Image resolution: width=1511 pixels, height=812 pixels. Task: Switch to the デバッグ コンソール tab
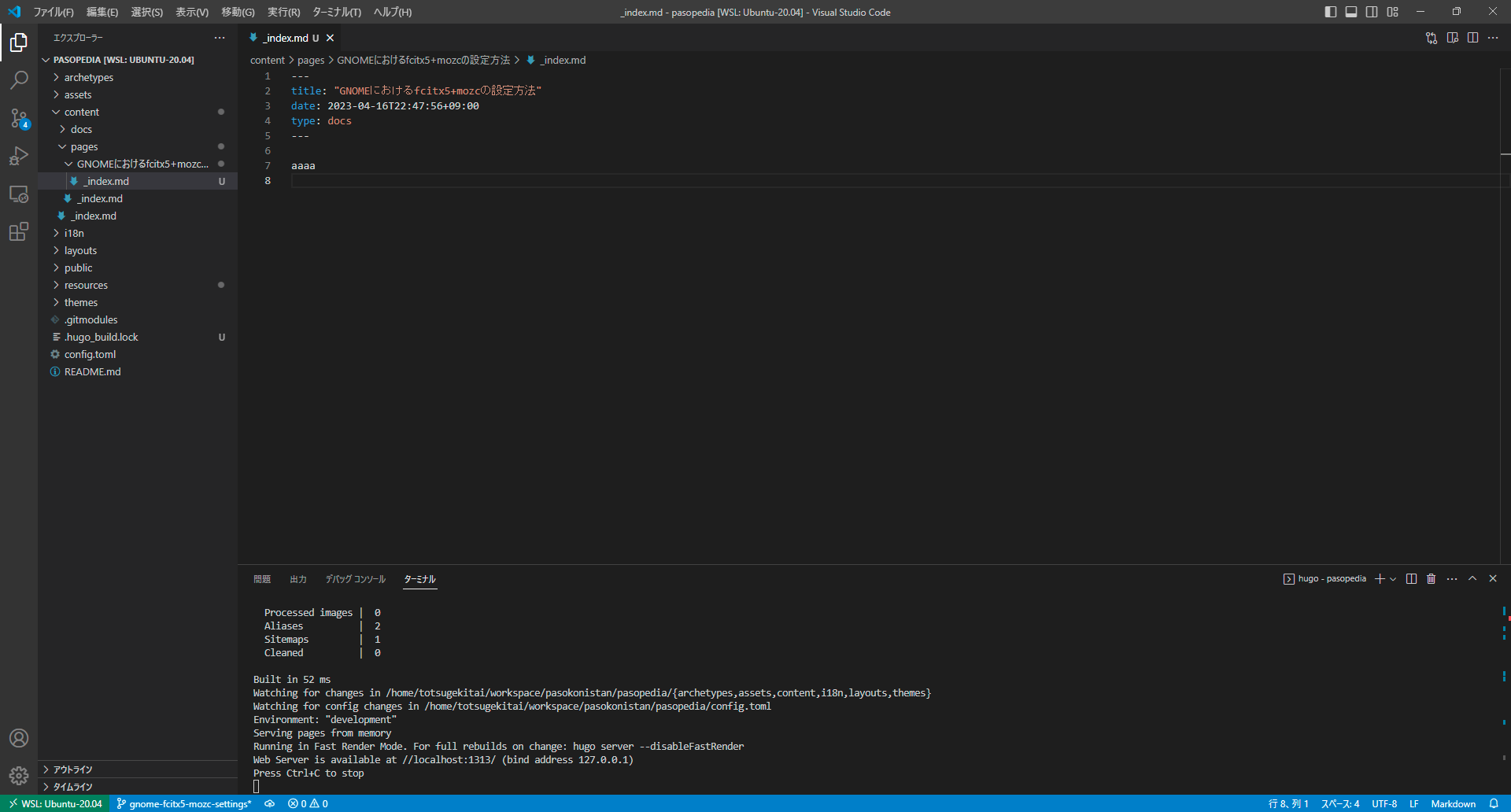(x=355, y=578)
